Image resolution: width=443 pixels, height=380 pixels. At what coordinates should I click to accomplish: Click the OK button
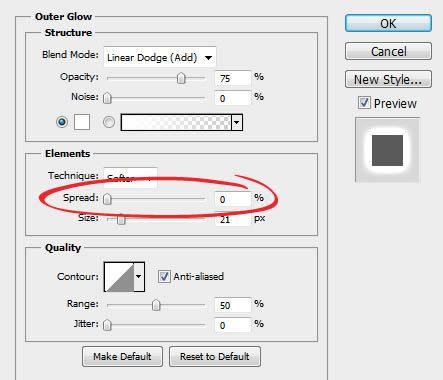coord(388,23)
